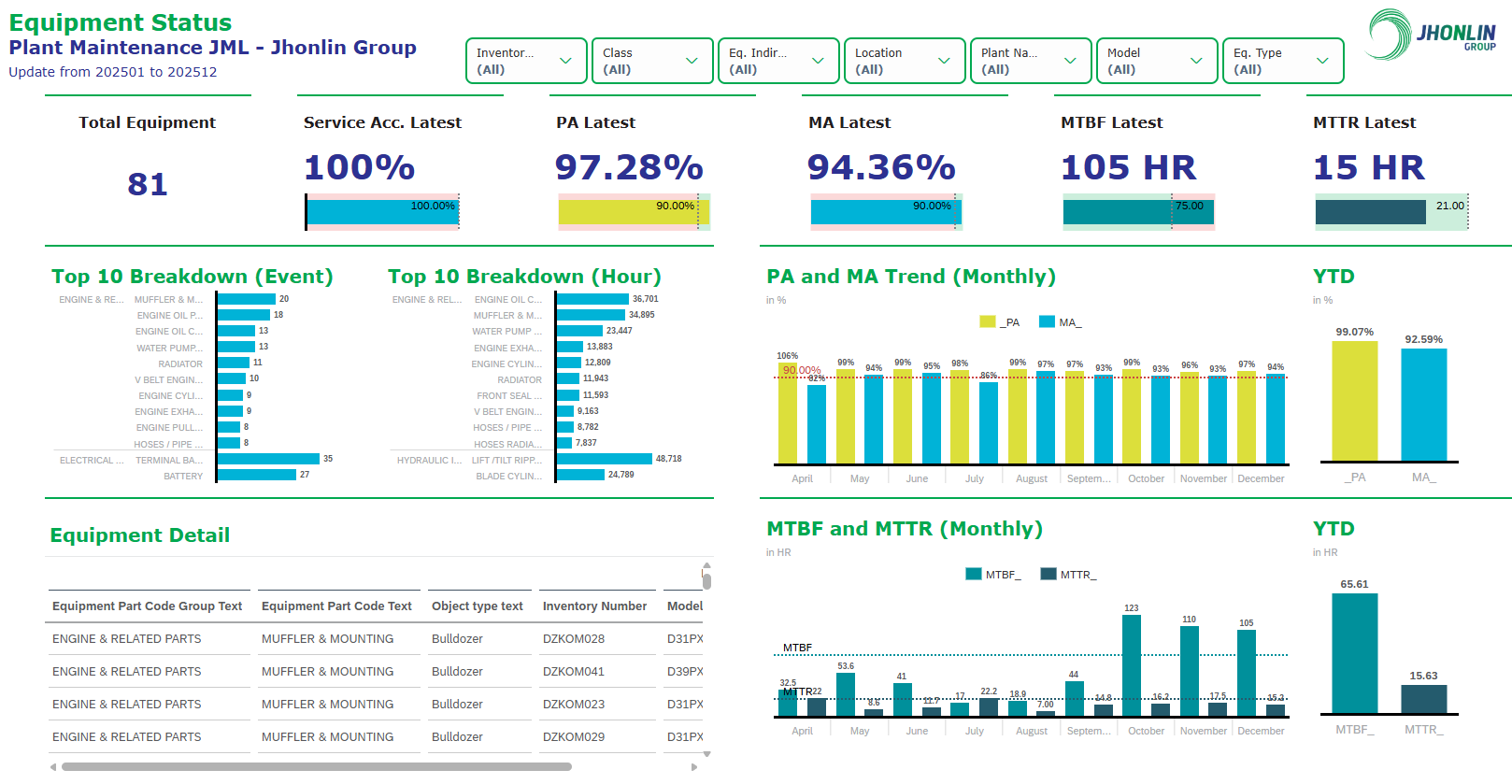Click the MTTR Latest target bar

(1391, 212)
